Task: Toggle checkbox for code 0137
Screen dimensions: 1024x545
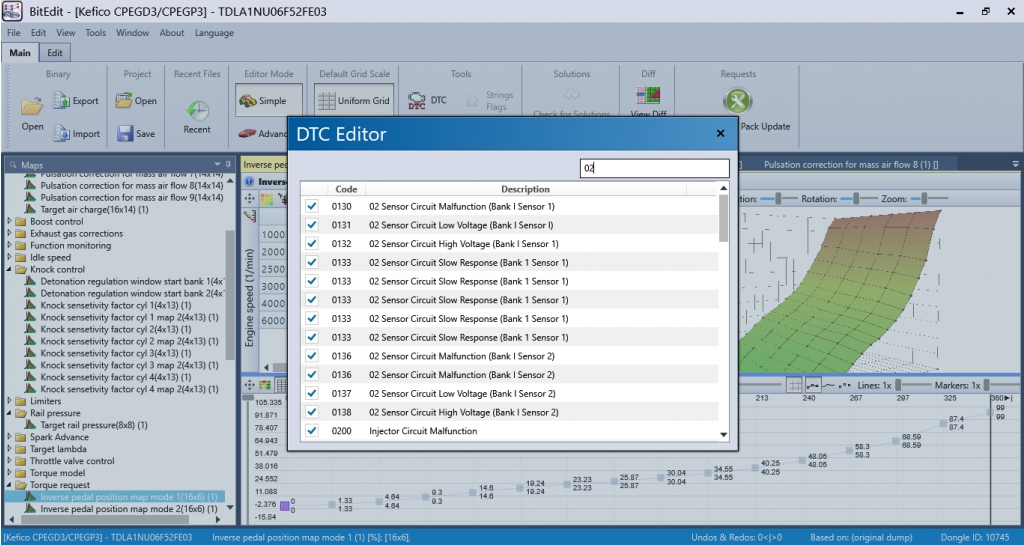Action: [312, 394]
